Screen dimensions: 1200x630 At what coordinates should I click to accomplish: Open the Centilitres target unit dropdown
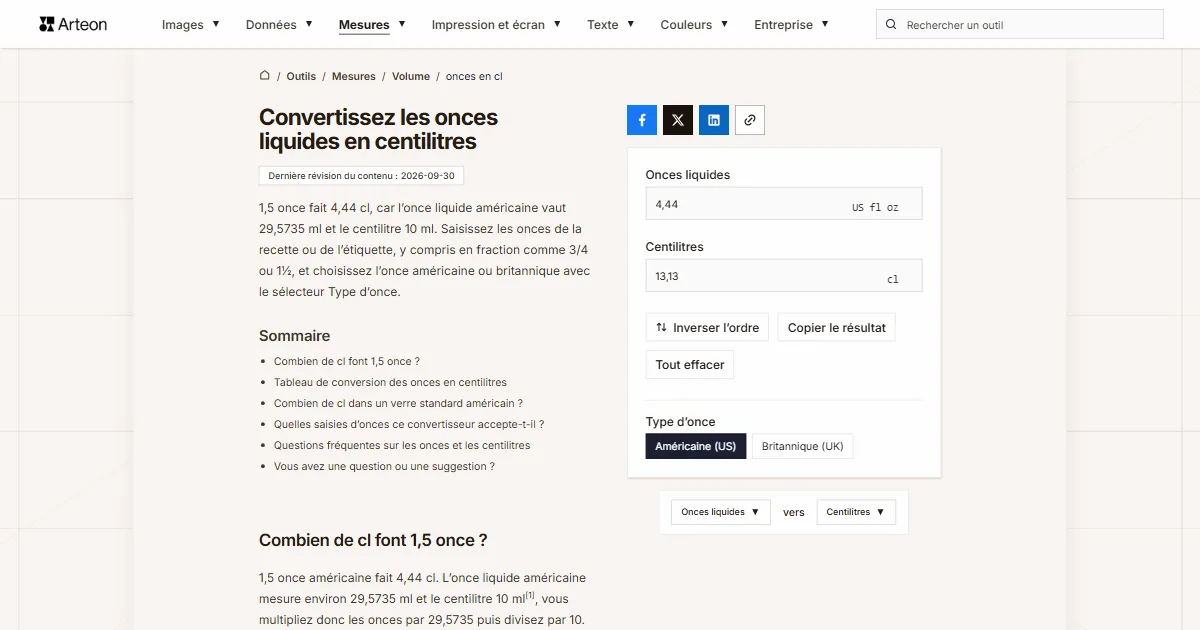[x=856, y=512]
